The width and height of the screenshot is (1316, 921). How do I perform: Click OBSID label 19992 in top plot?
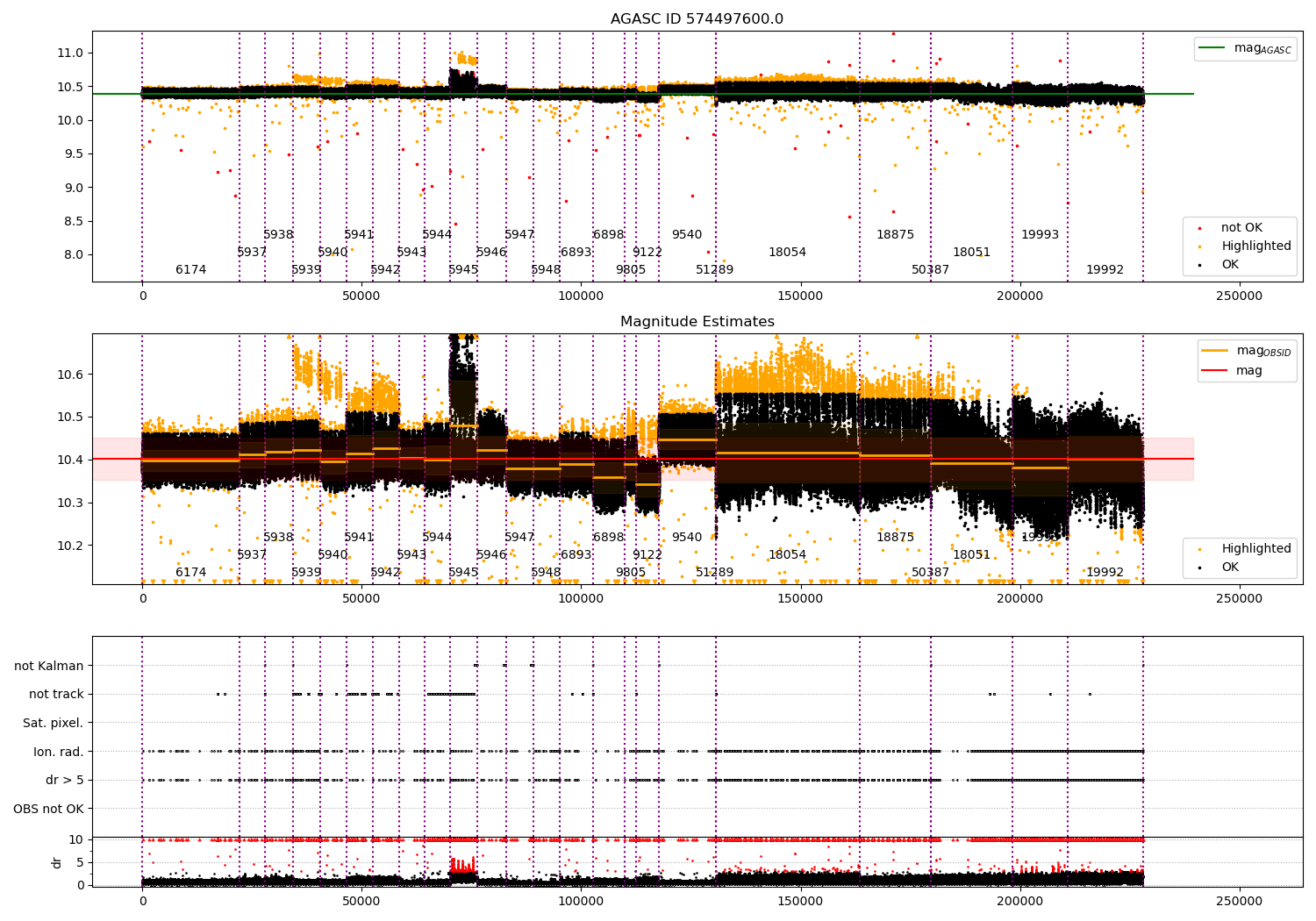(1105, 269)
